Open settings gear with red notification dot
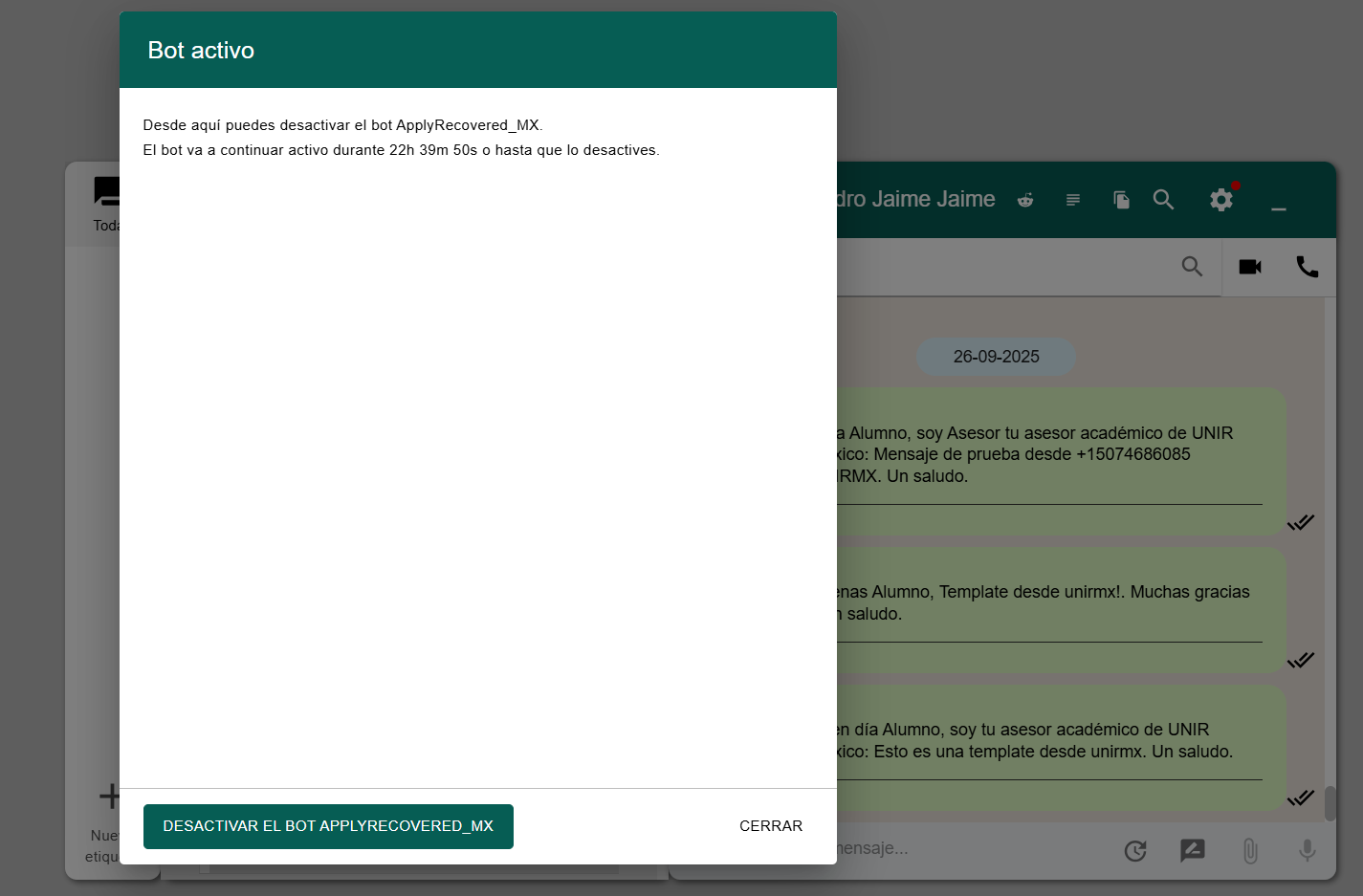Viewport: 1363px width, 896px height. (1221, 200)
